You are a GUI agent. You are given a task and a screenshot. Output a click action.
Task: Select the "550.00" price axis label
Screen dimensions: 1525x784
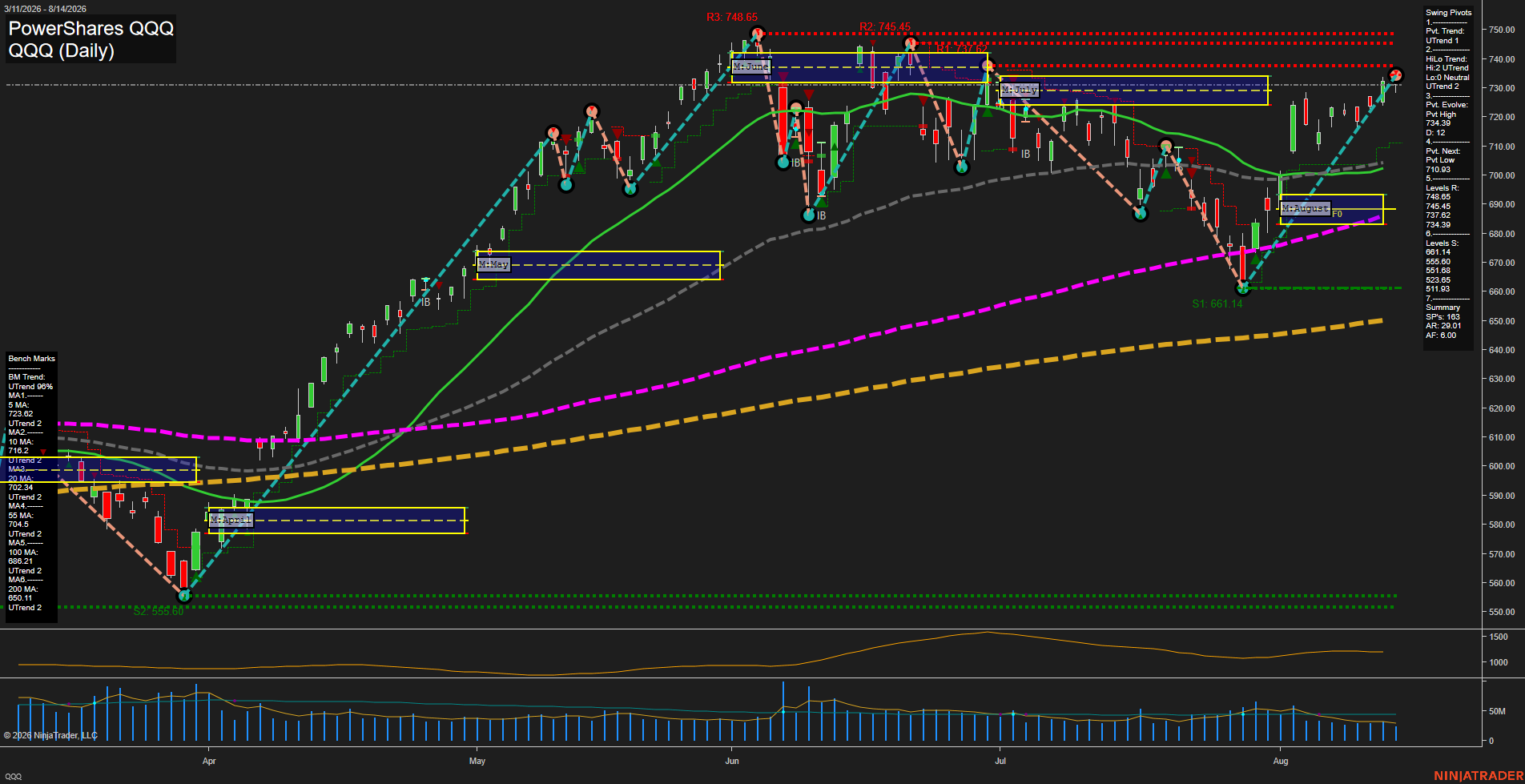1502,612
